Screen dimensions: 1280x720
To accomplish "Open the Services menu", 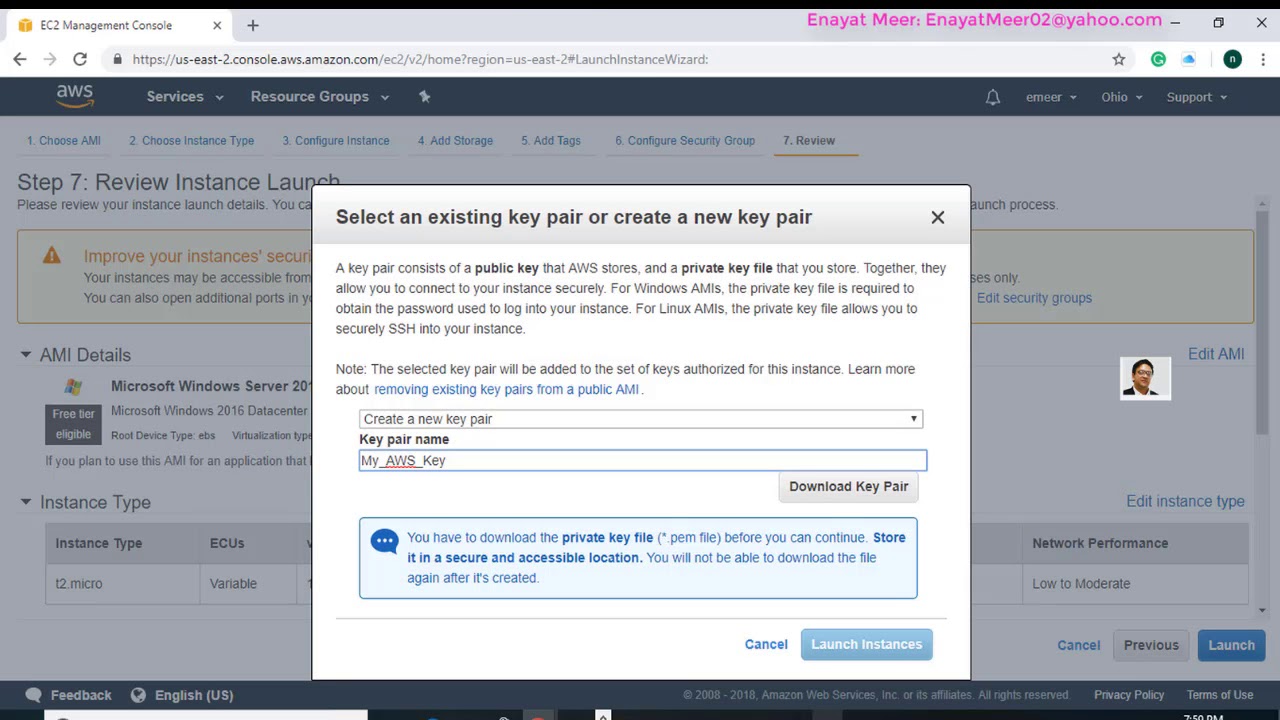I will click(185, 96).
